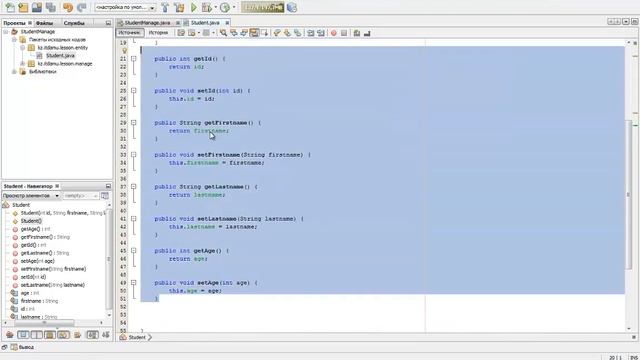
Task: Click the Redo arrow icon
Action: click(x=82, y=7)
